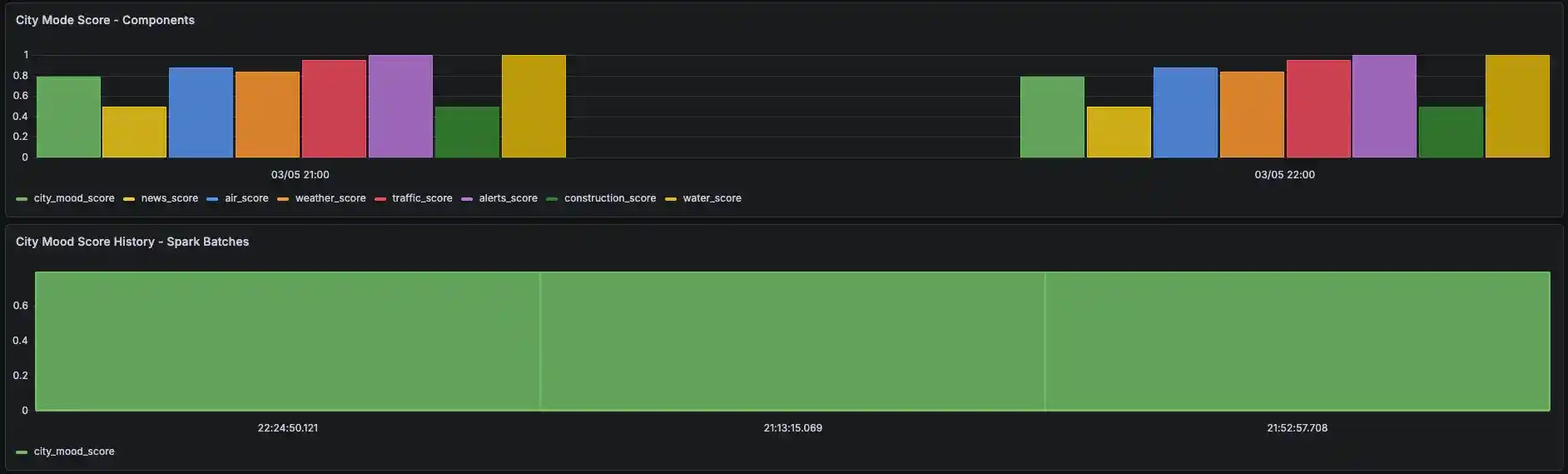Click the dark green construction bar at 21:00

467,132
